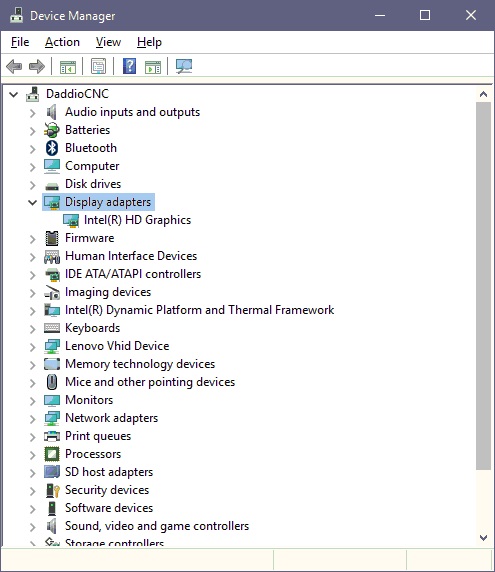This screenshot has height=572, width=495.
Task: Click the scrollbar down arrow
Action: [x=484, y=538]
